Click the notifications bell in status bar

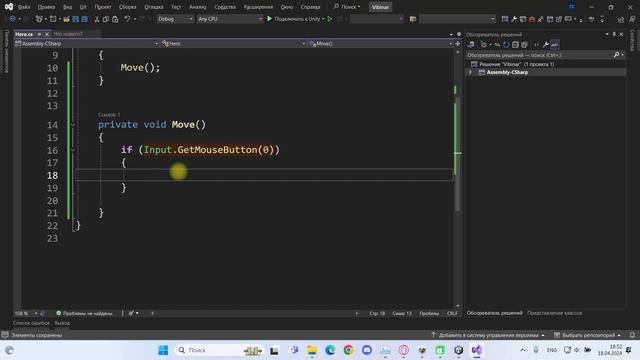click(x=632, y=335)
